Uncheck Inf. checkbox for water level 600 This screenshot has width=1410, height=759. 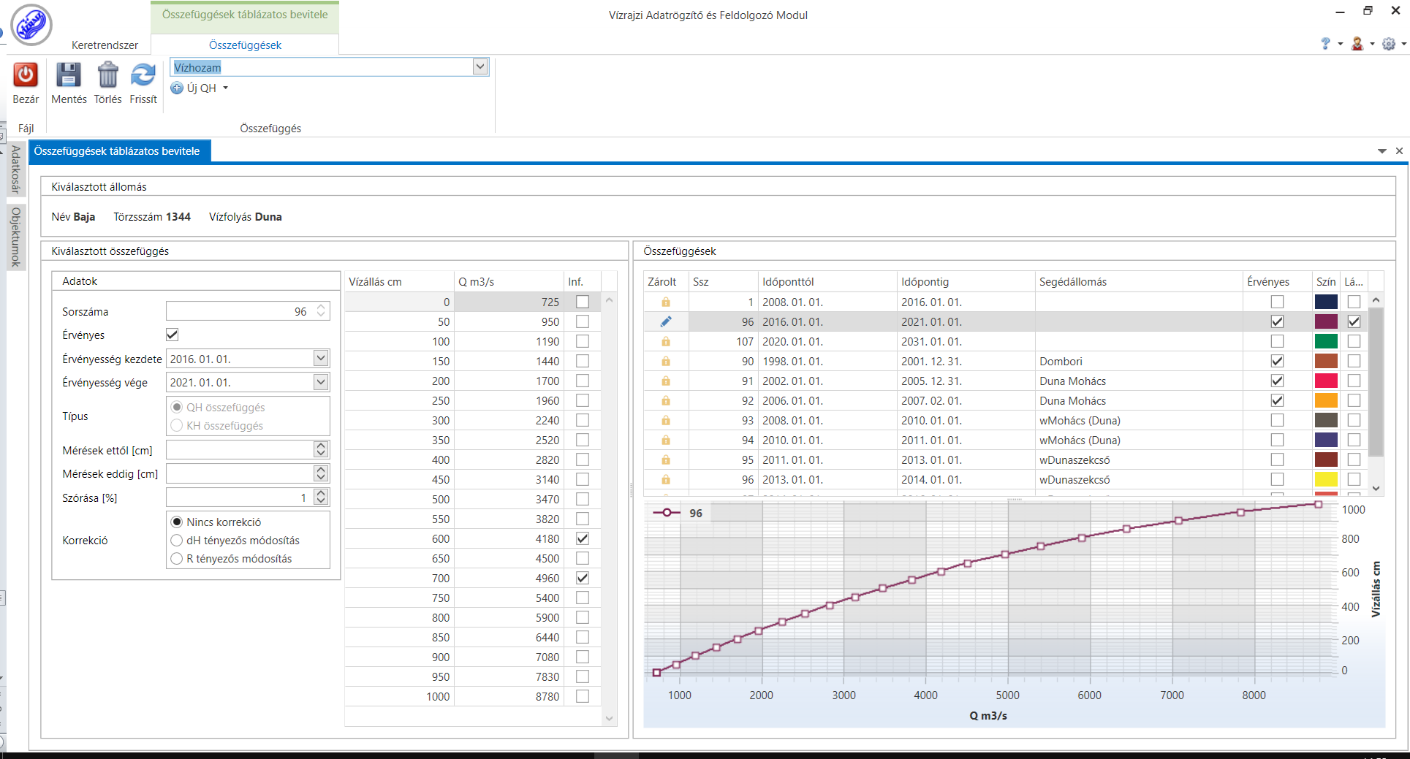click(x=582, y=539)
